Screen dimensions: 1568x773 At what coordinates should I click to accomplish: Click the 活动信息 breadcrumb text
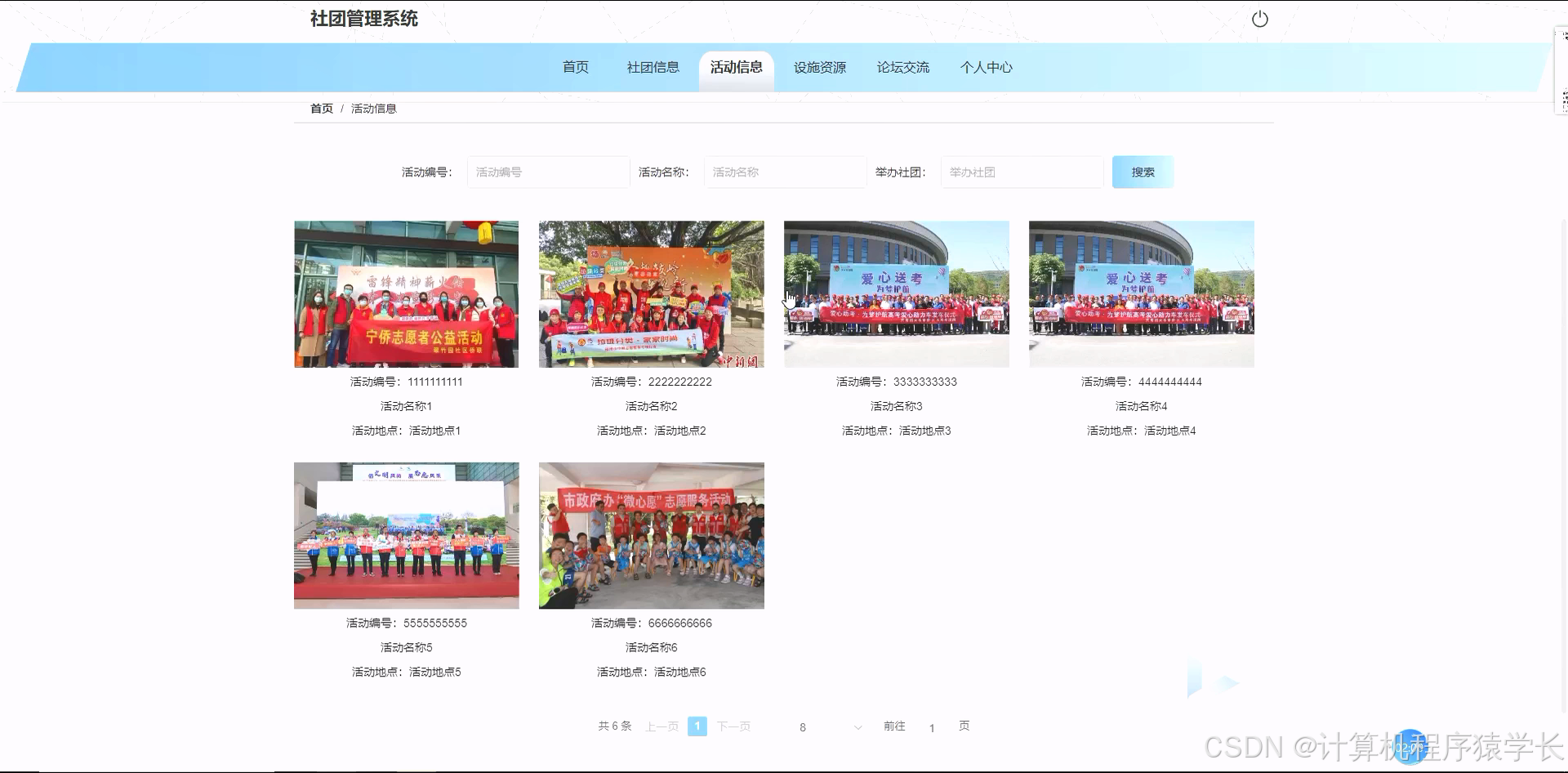pos(374,108)
